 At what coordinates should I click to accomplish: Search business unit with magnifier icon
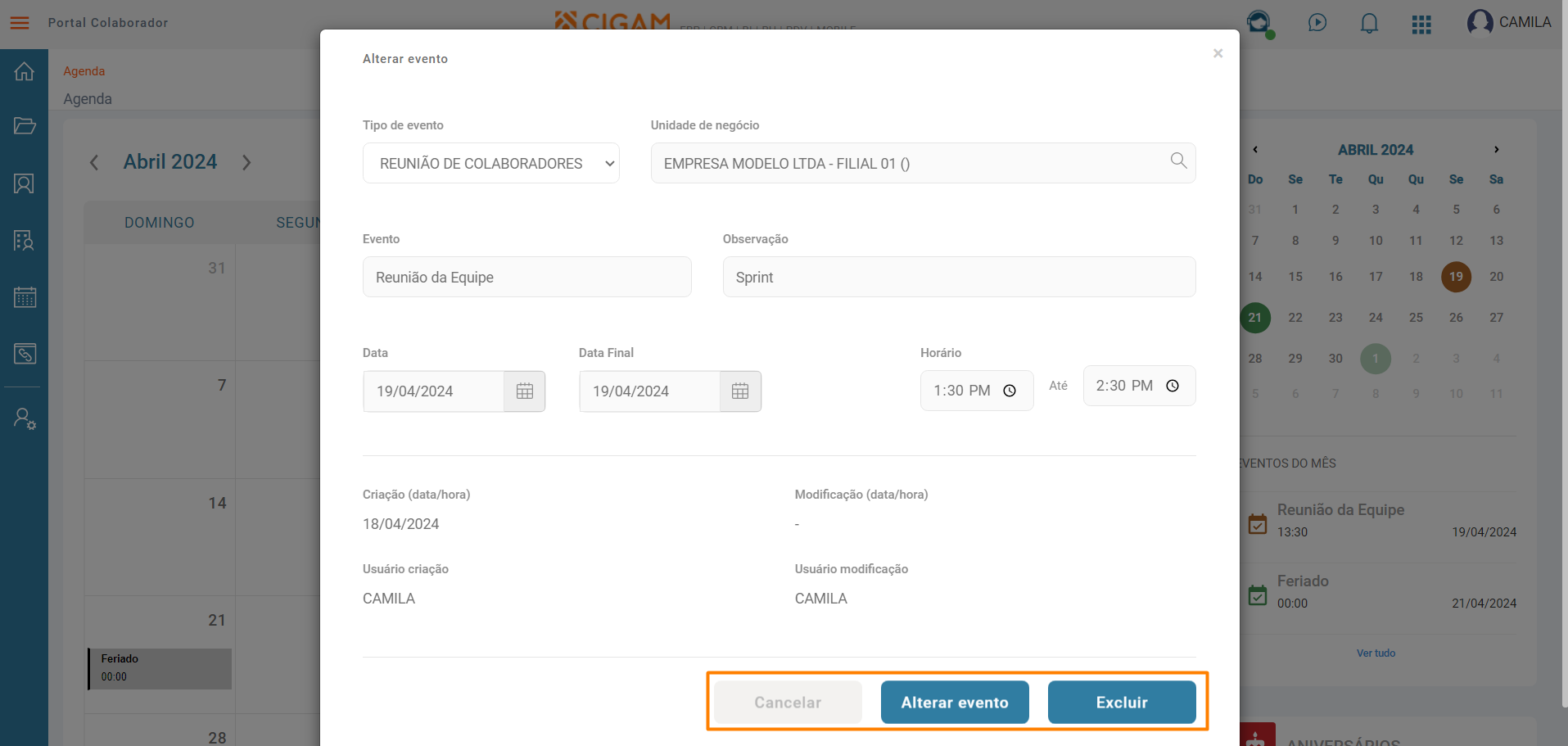[x=1178, y=161]
